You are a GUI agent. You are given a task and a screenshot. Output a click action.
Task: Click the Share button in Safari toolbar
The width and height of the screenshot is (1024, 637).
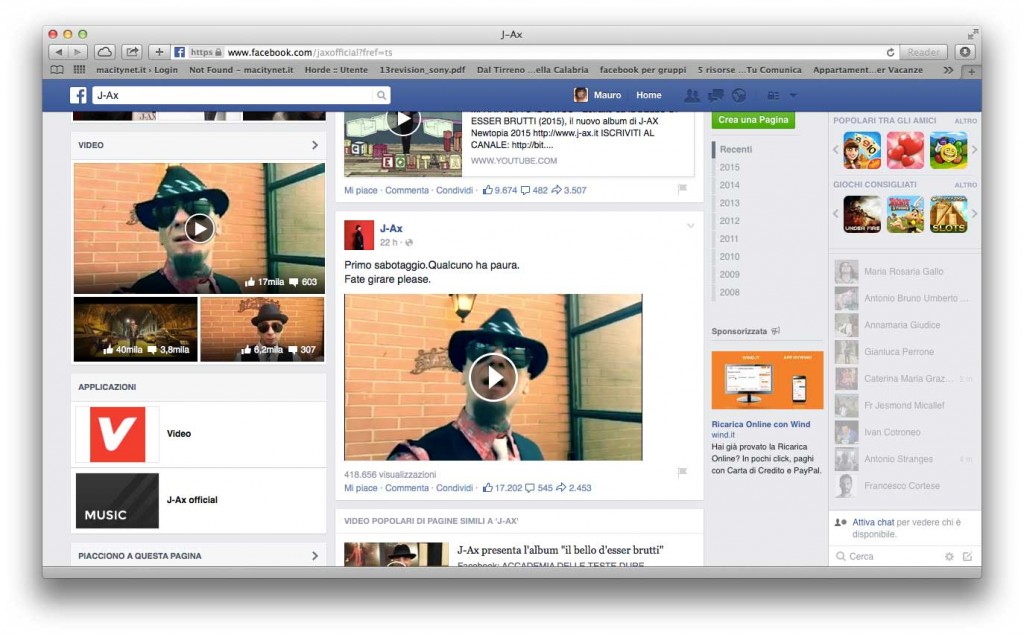(x=132, y=52)
